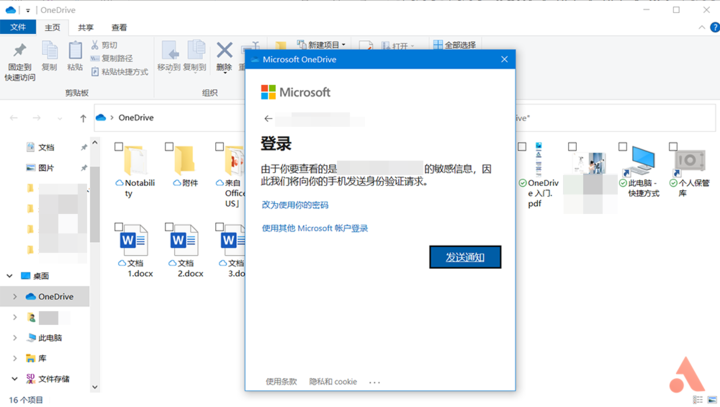
Task: Click the Copy path ribbon item
Action: pos(112,58)
